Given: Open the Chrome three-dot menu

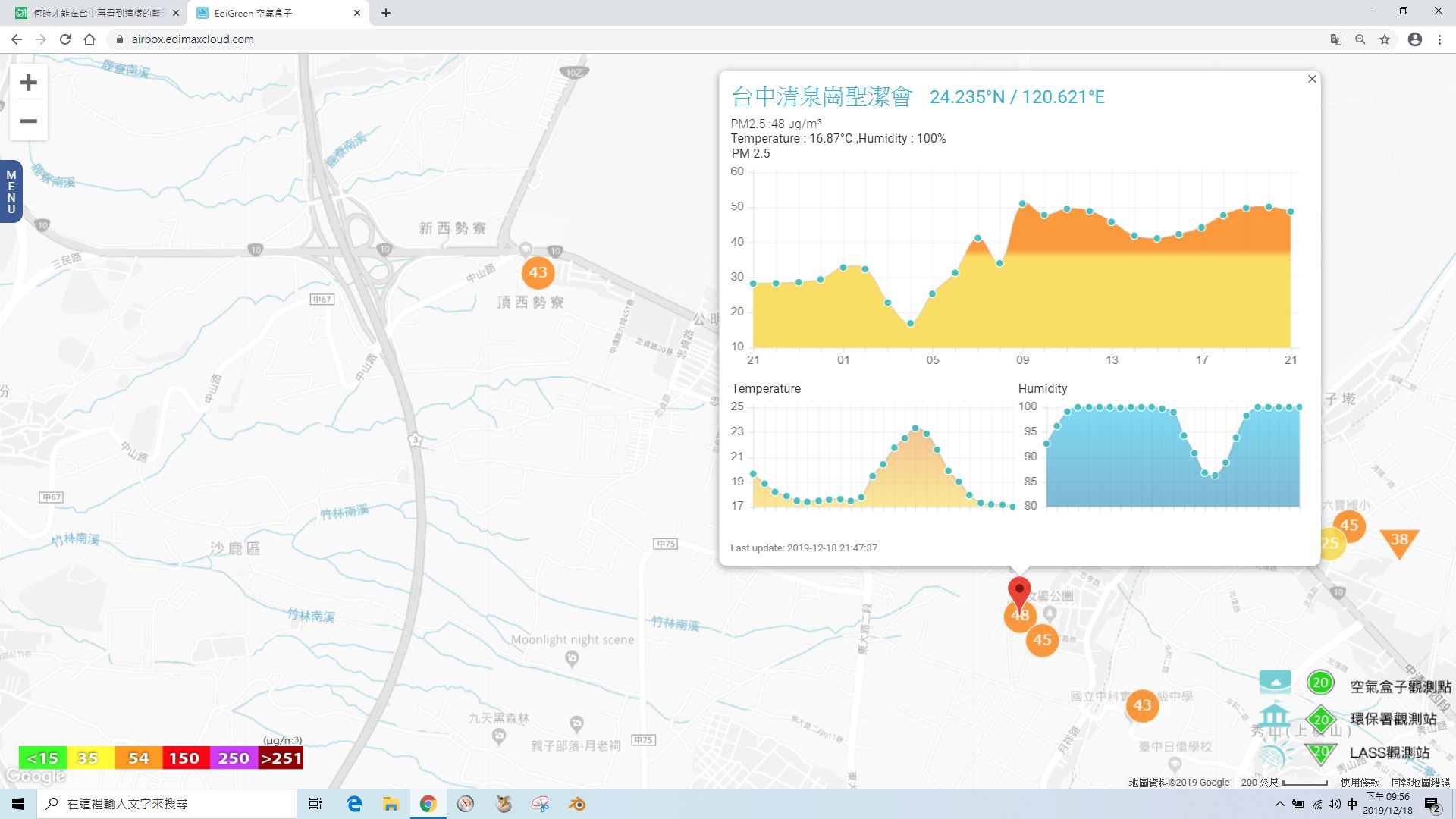Looking at the screenshot, I should point(1439,39).
